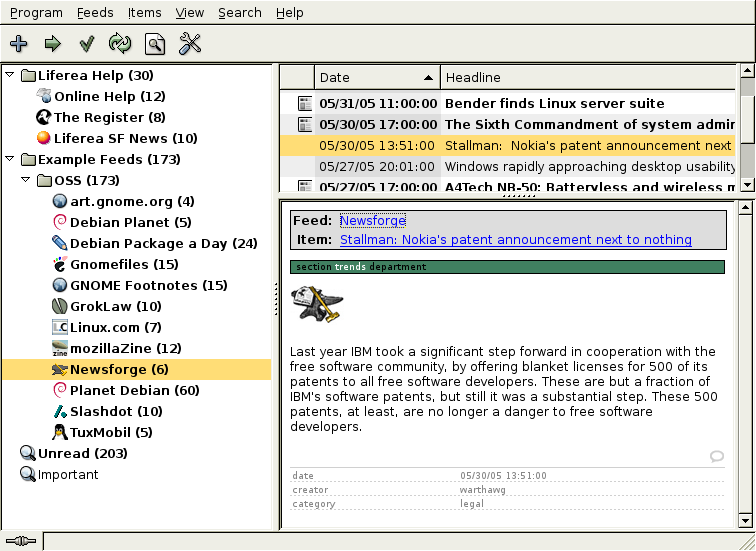Viewport: 756px width, 551px height.
Task: Click the comment bubble icon in the article
Action: pos(716,456)
